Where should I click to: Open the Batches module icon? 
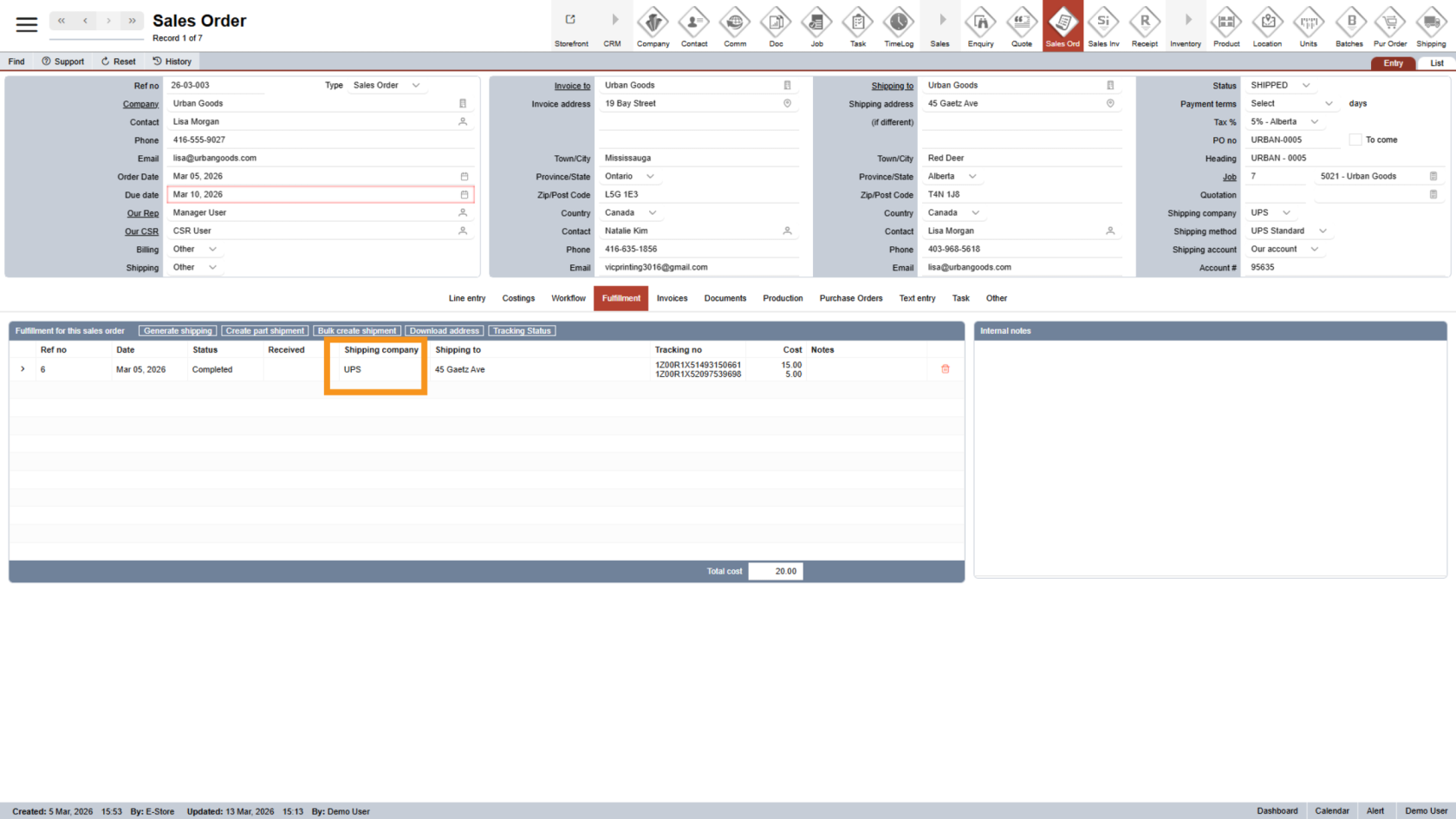1349,26
